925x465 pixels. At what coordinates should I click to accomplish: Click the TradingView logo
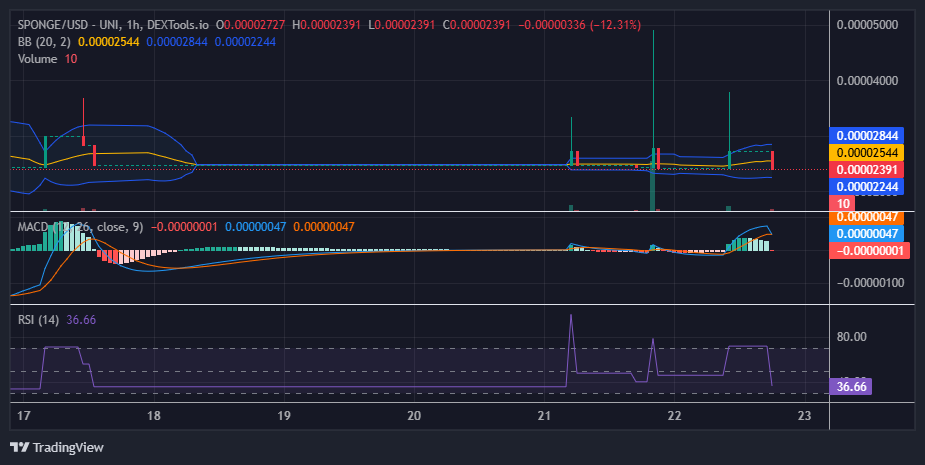57,447
